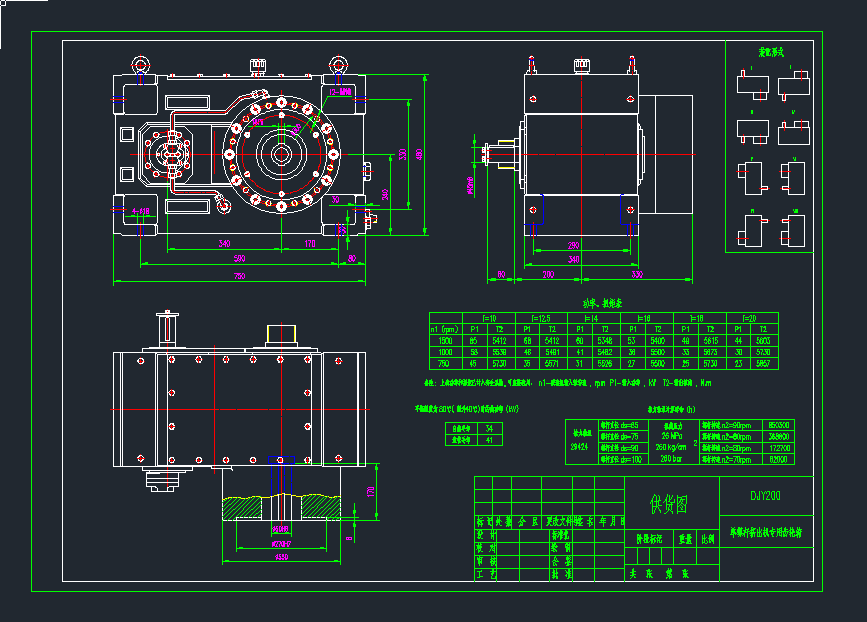Image resolution: width=867 pixels, height=622 pixels.
Task: Click the 装配形式 heading in the right panel
Action: (x=770, y=51)
